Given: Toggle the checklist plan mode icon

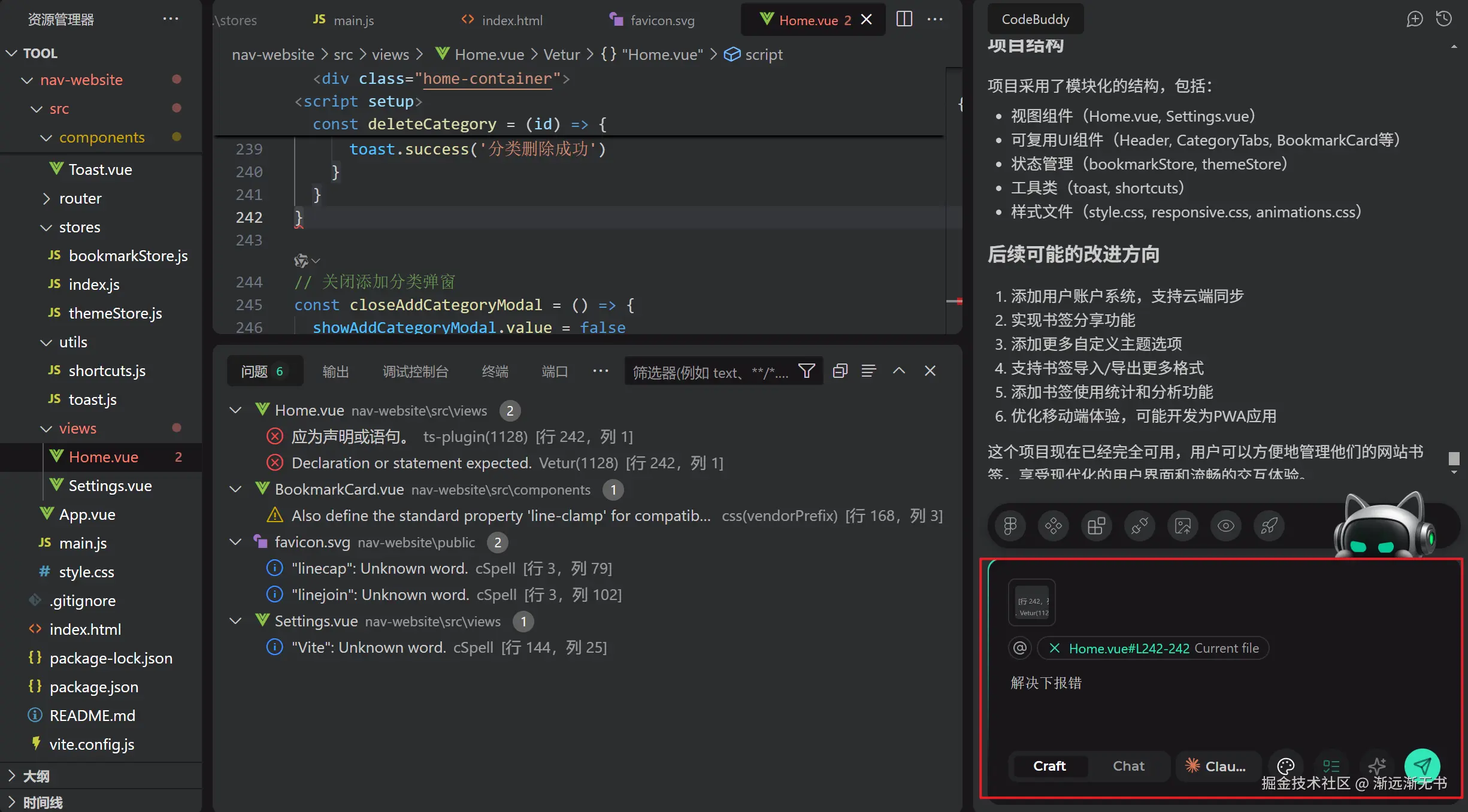Looking at the screenshot, I should coord(1331,766).
